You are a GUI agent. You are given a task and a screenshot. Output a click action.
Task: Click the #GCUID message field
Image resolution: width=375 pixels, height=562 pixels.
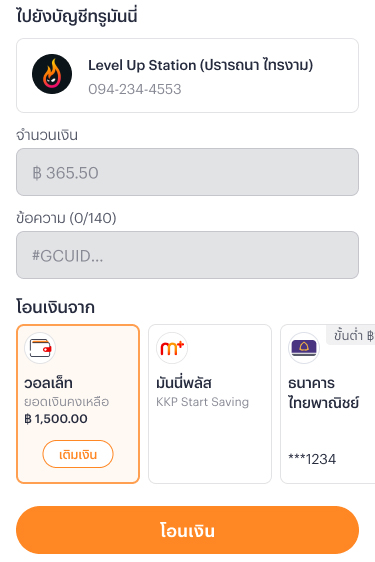pyautogui.click(x=187, y=255)
